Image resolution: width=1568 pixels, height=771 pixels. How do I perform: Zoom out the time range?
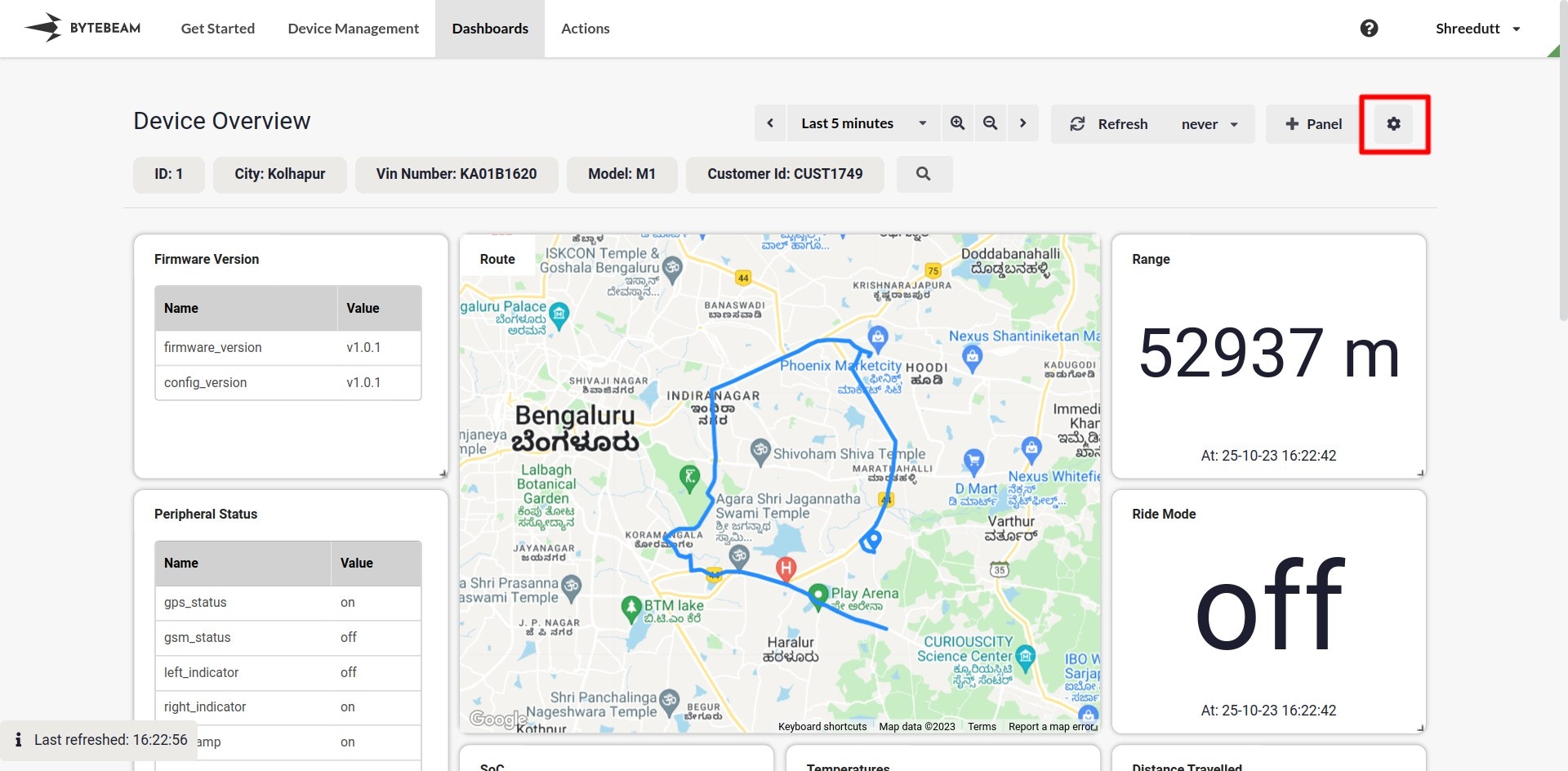(x=990, y=123)
